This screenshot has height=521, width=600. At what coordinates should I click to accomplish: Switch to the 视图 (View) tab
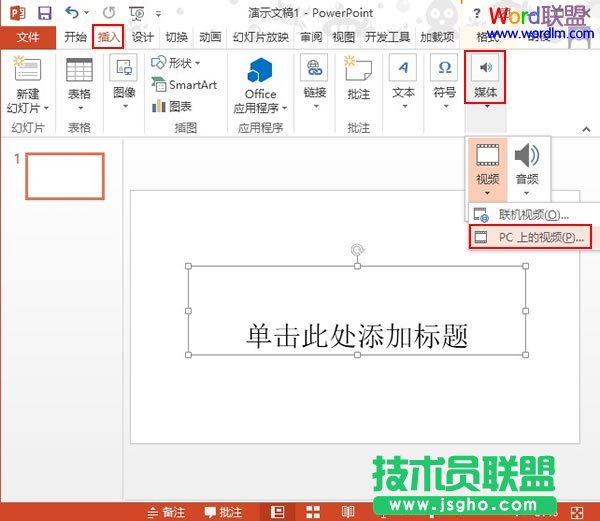pyautogui.click(x=344, y=37)
